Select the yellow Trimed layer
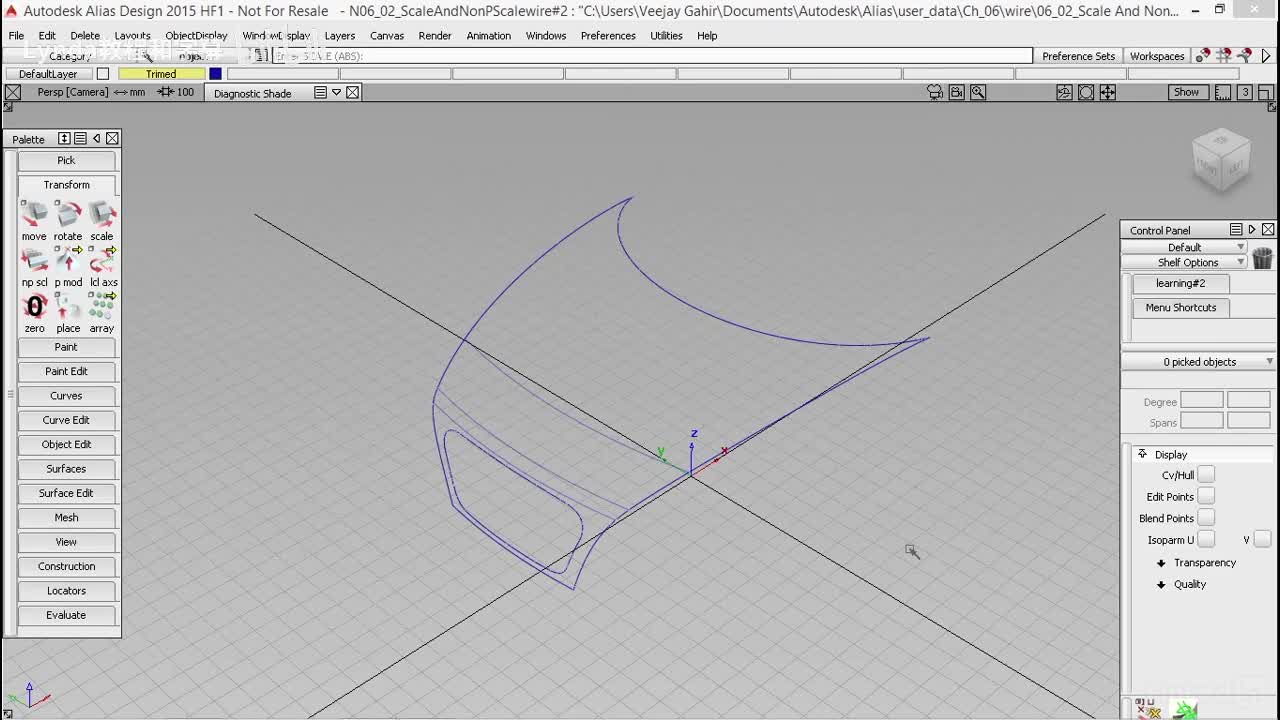This screenshot has width=1280, height=720. tap(161, 74)
